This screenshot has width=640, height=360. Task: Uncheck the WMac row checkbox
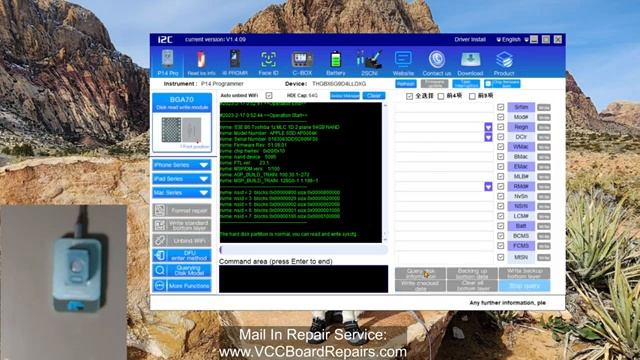click(500, 147)
